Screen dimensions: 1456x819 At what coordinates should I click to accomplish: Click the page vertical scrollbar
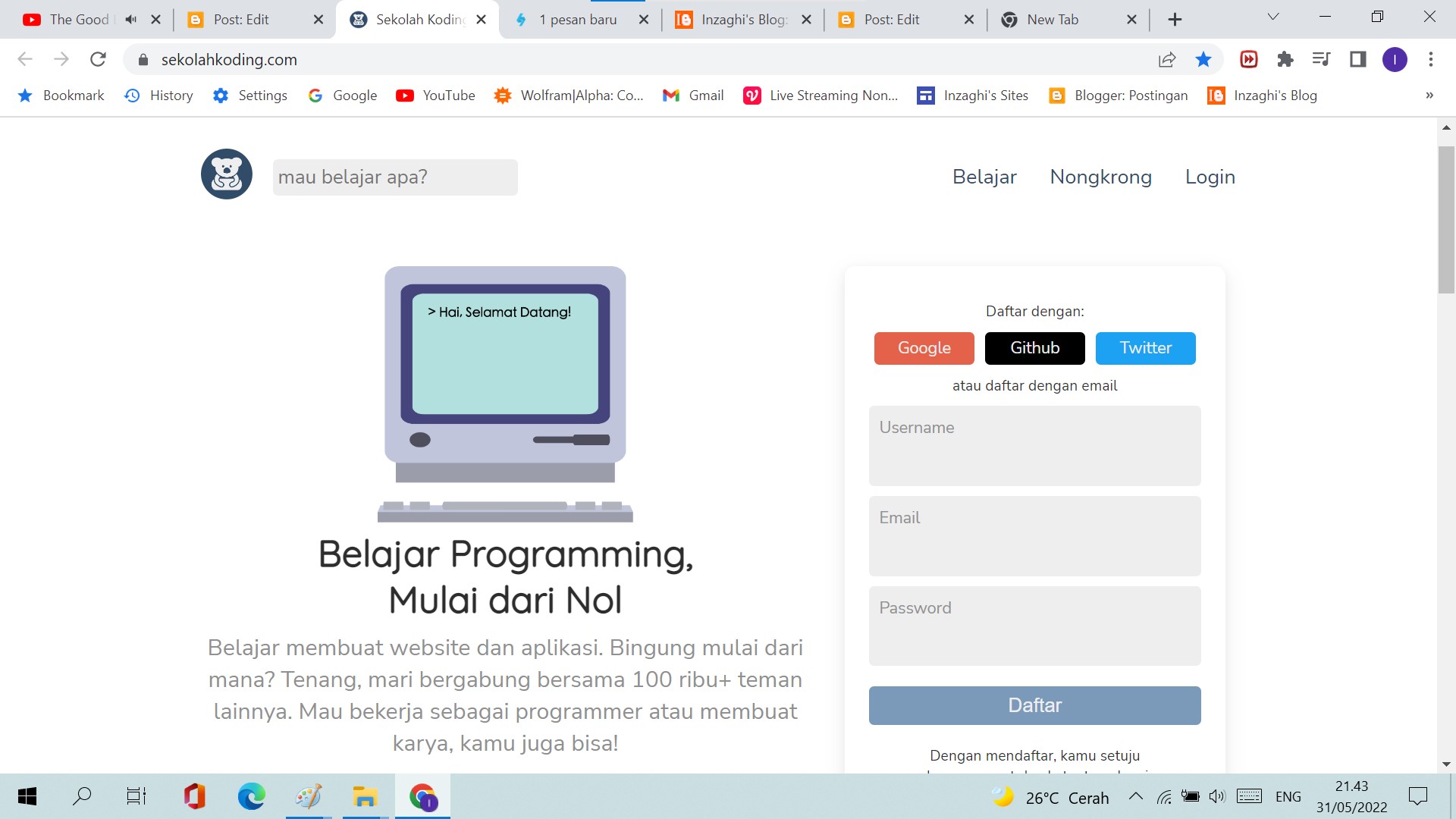[1446, 220]
